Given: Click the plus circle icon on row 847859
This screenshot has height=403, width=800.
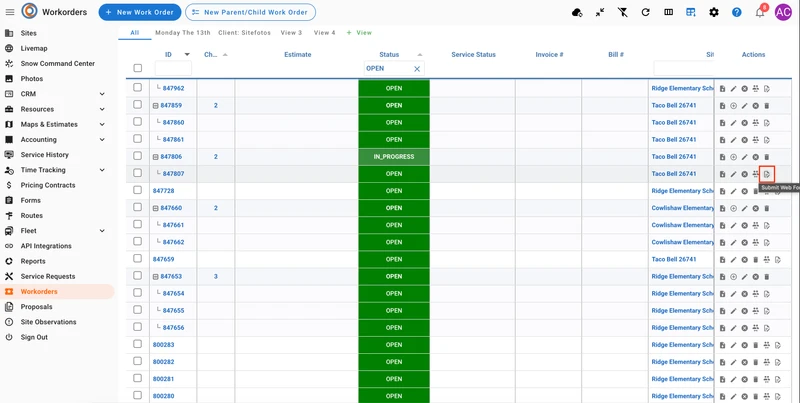Looking at the screenshot, I should click(x=733, y=106).
